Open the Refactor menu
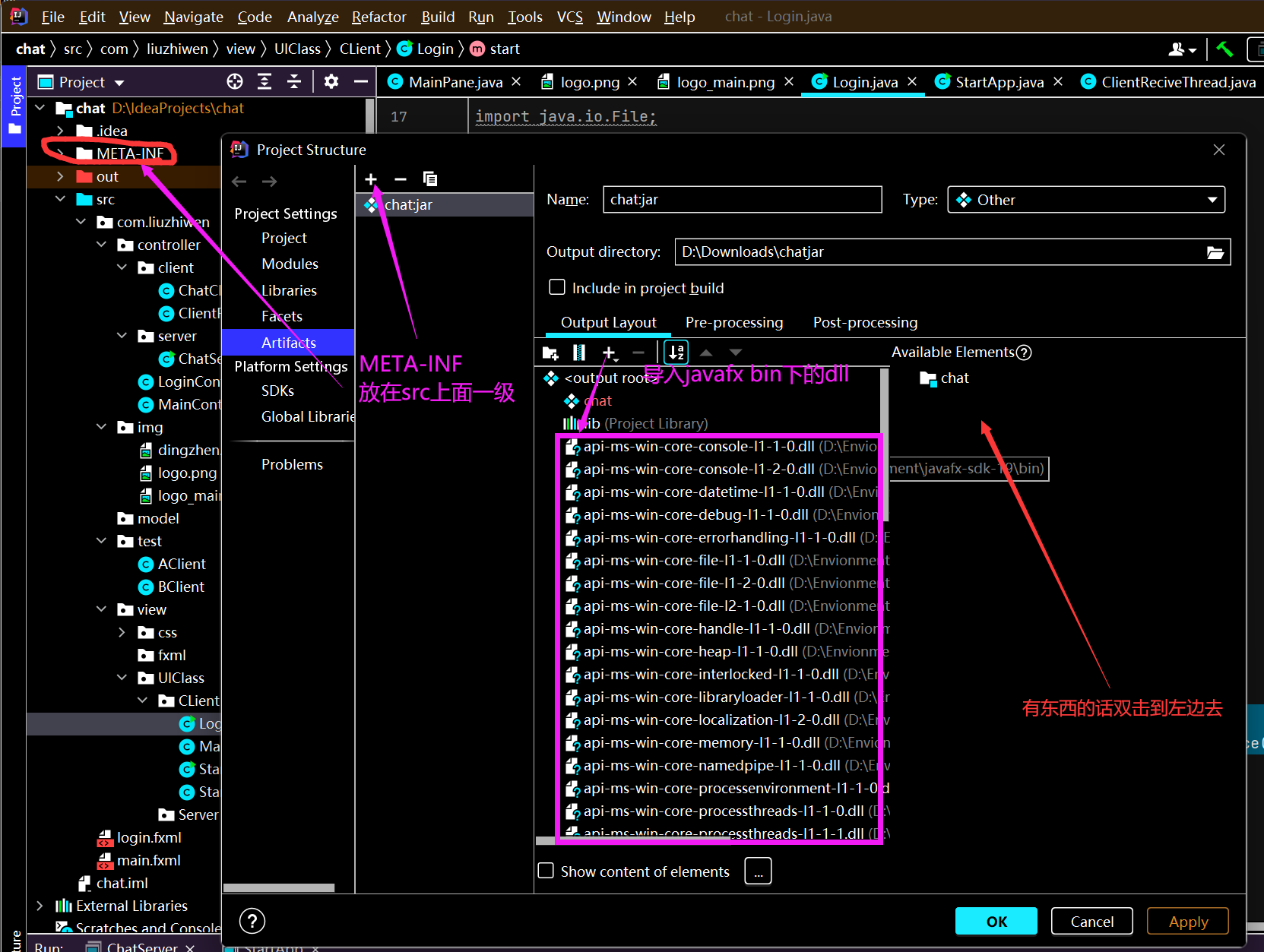The image size is (1264, 952). point(379,17)
